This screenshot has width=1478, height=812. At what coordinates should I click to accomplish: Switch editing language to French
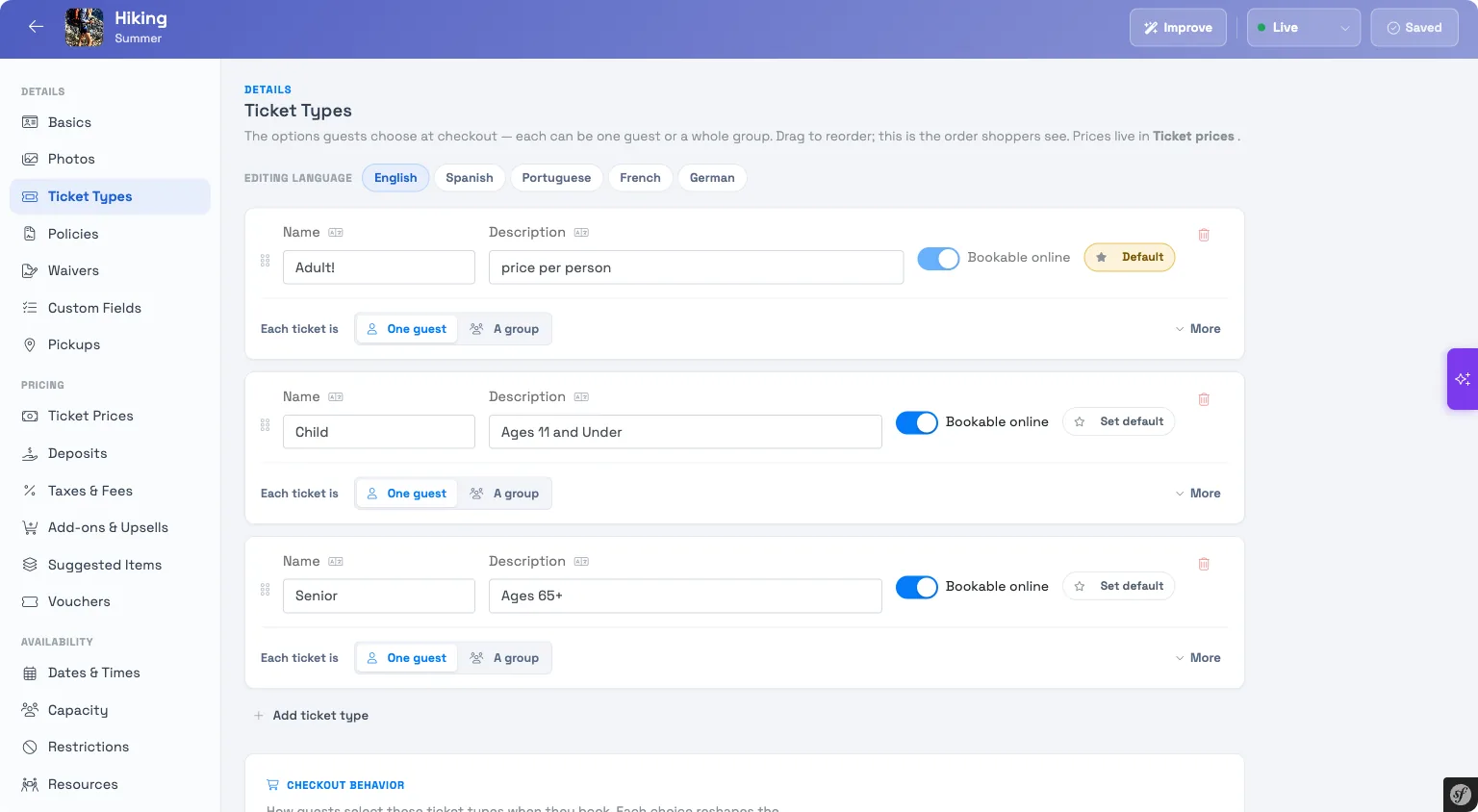[640, 178]
